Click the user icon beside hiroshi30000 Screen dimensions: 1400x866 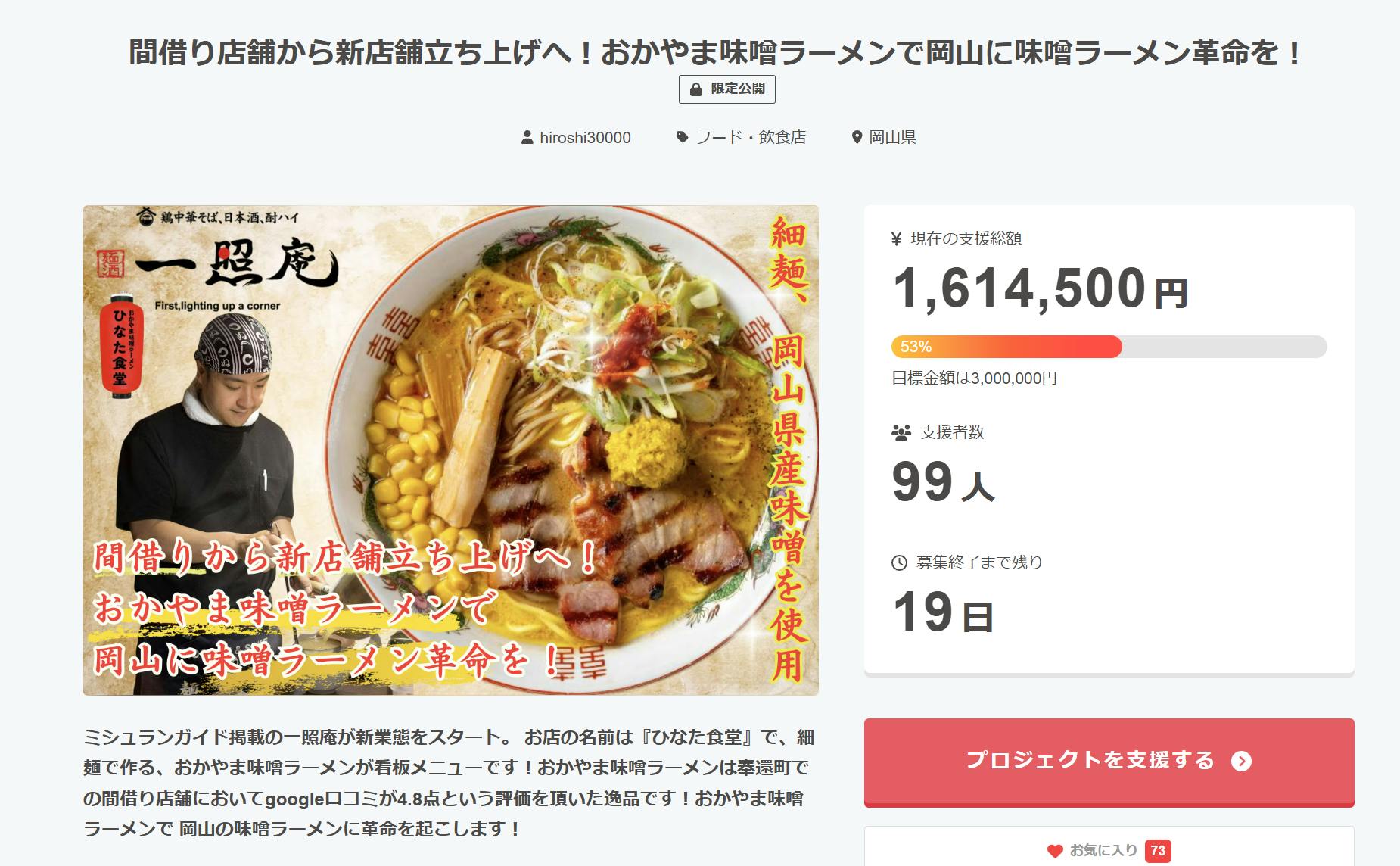coord(527,138)
